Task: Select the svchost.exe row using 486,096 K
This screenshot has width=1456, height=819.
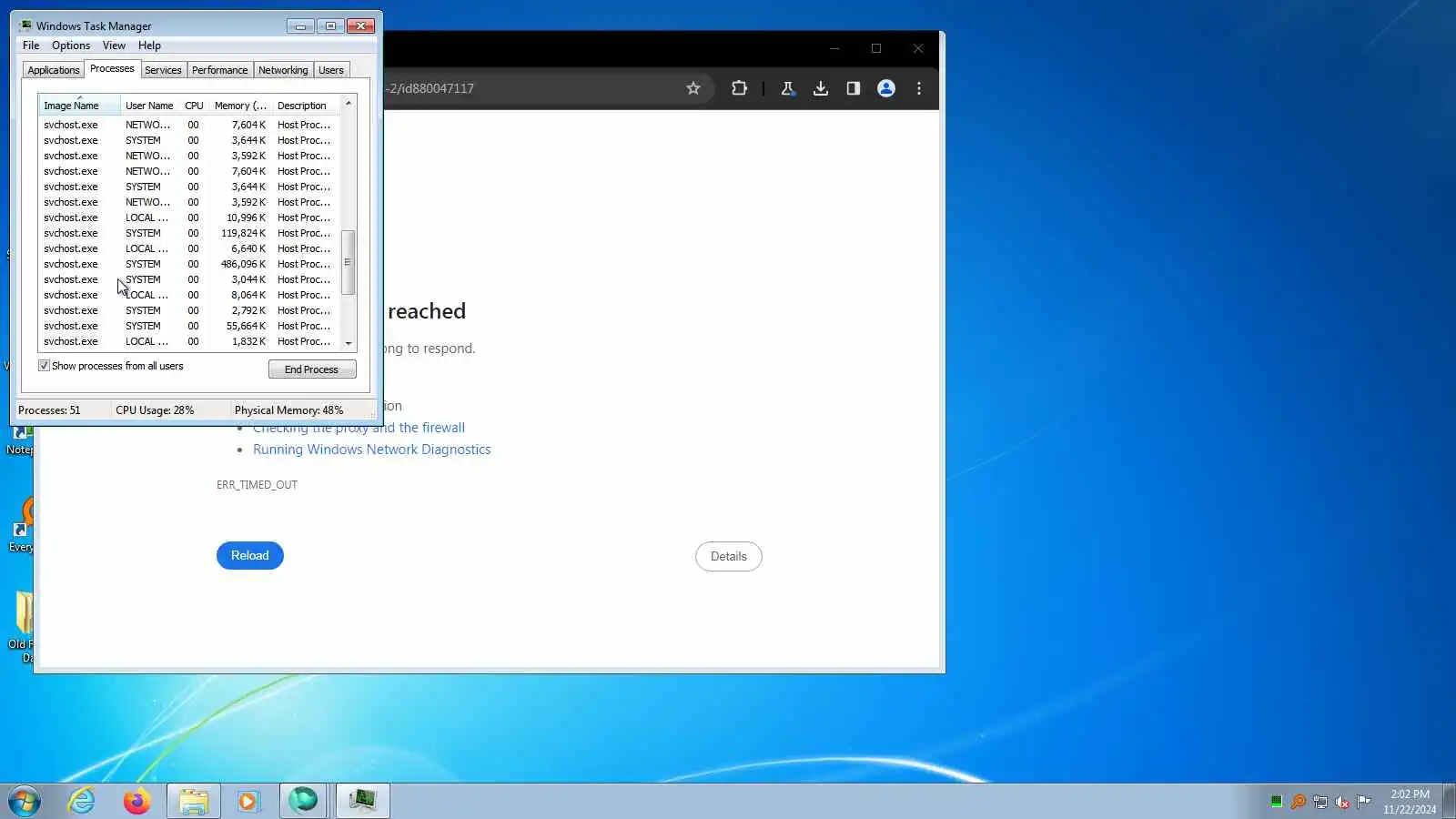Action: [189, 264]
